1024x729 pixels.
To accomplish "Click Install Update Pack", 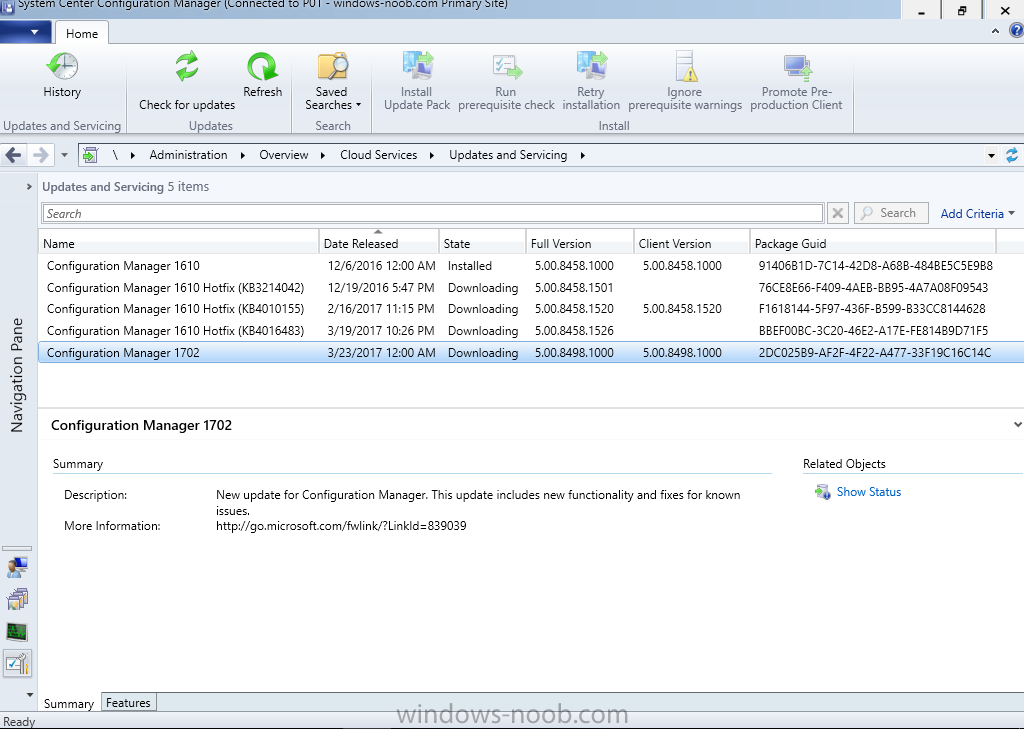I will tap(417, 81).
